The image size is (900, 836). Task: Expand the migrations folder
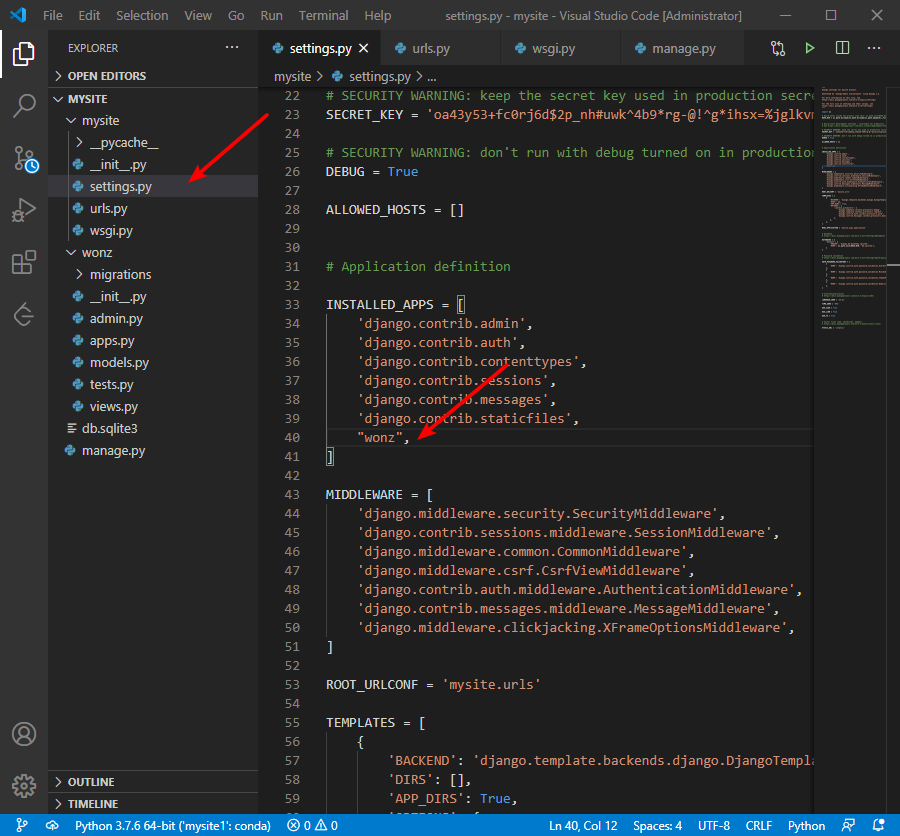[153, 274]
